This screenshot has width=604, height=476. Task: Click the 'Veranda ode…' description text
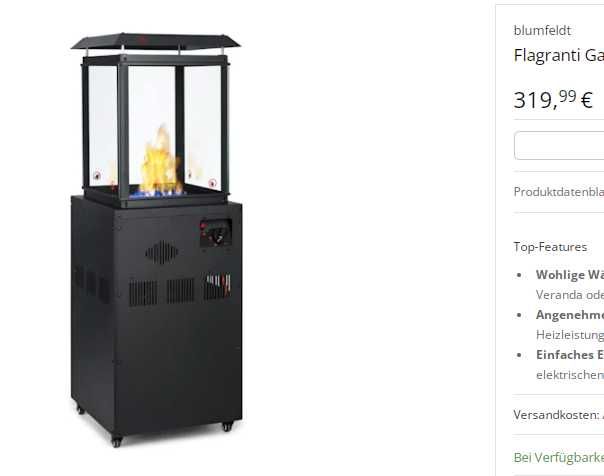click(x=570, y=295)
